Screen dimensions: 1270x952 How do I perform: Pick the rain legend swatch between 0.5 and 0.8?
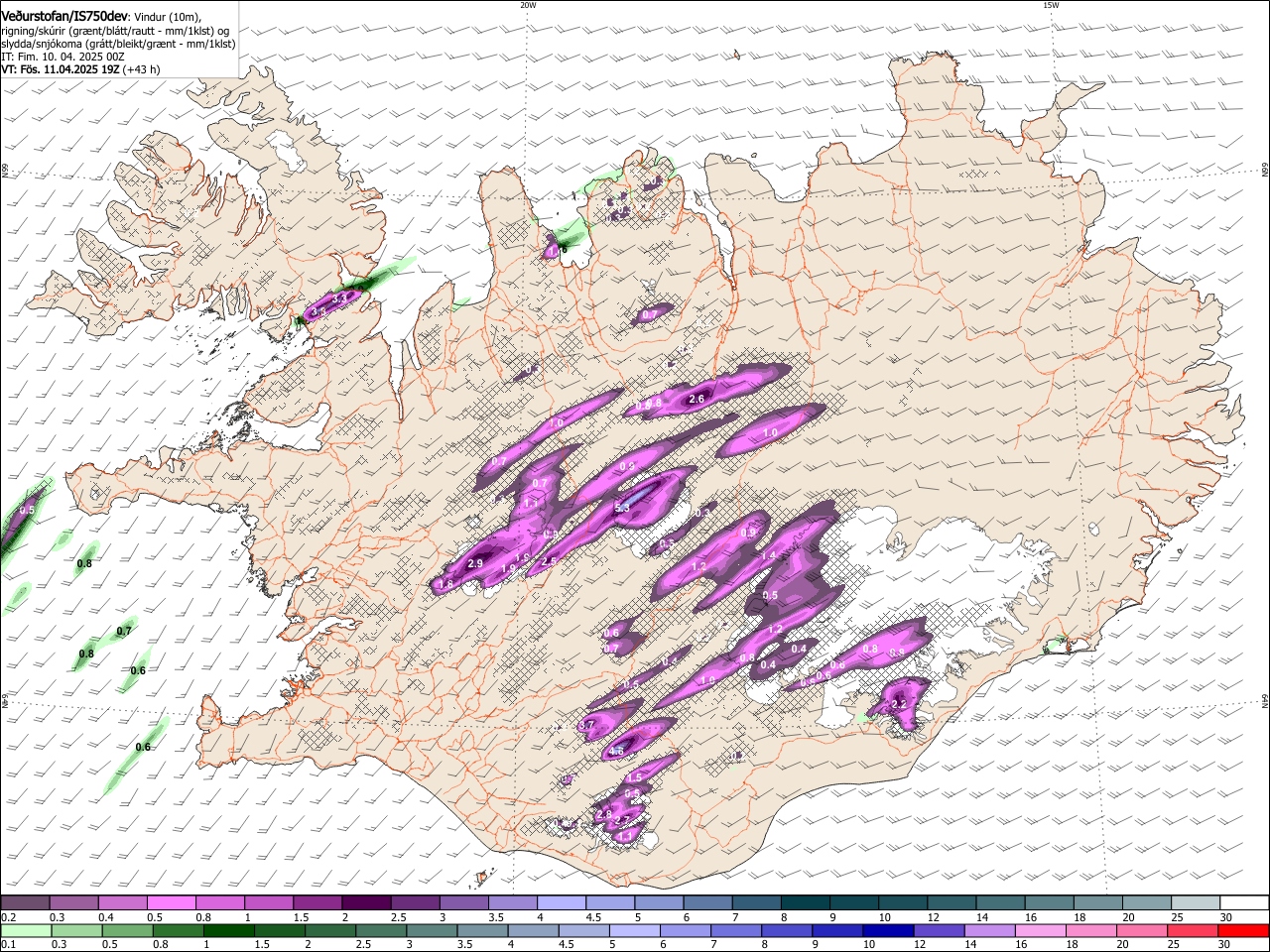coord(128,930)
